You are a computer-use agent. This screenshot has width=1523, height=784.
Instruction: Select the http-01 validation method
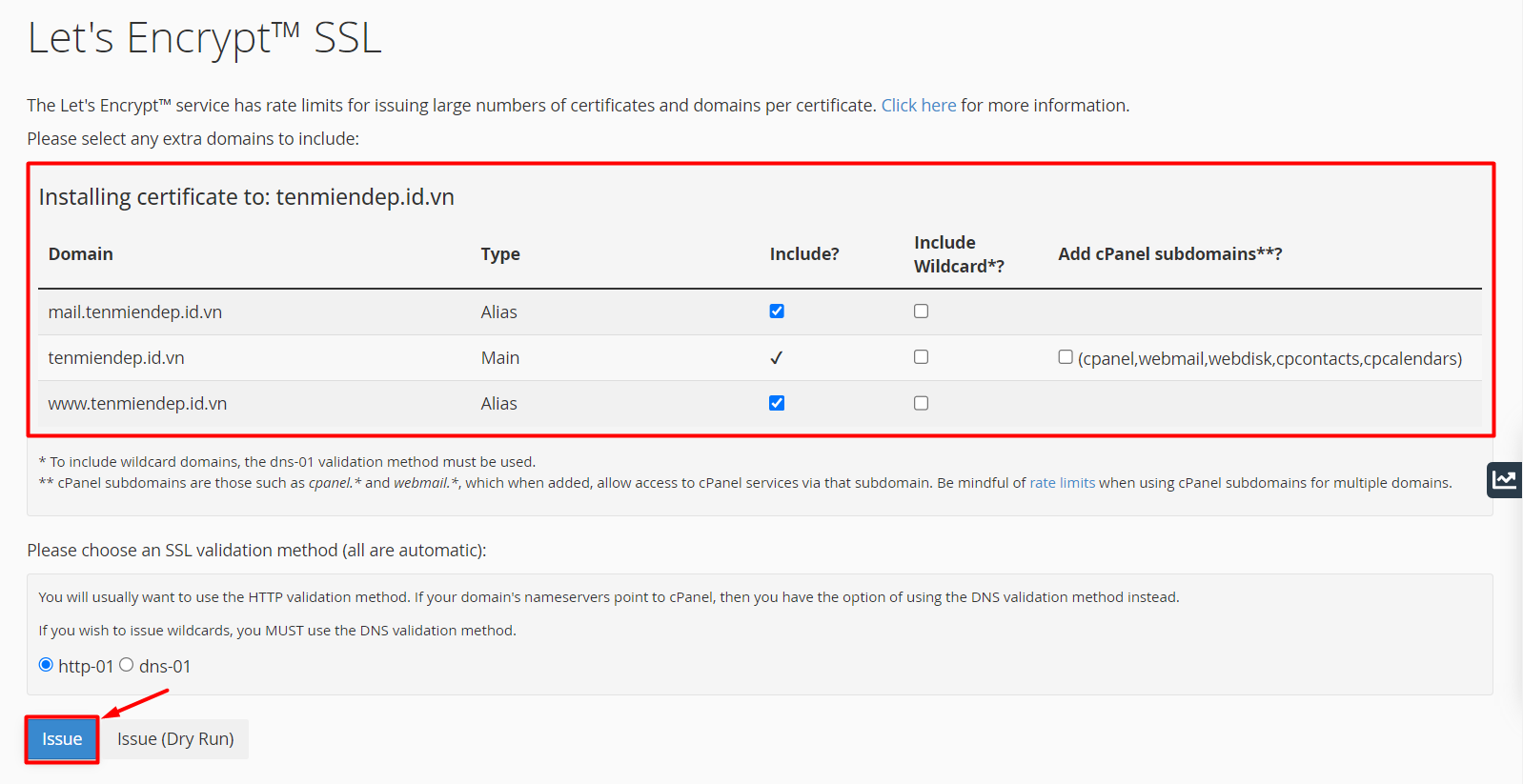(46, 665)
